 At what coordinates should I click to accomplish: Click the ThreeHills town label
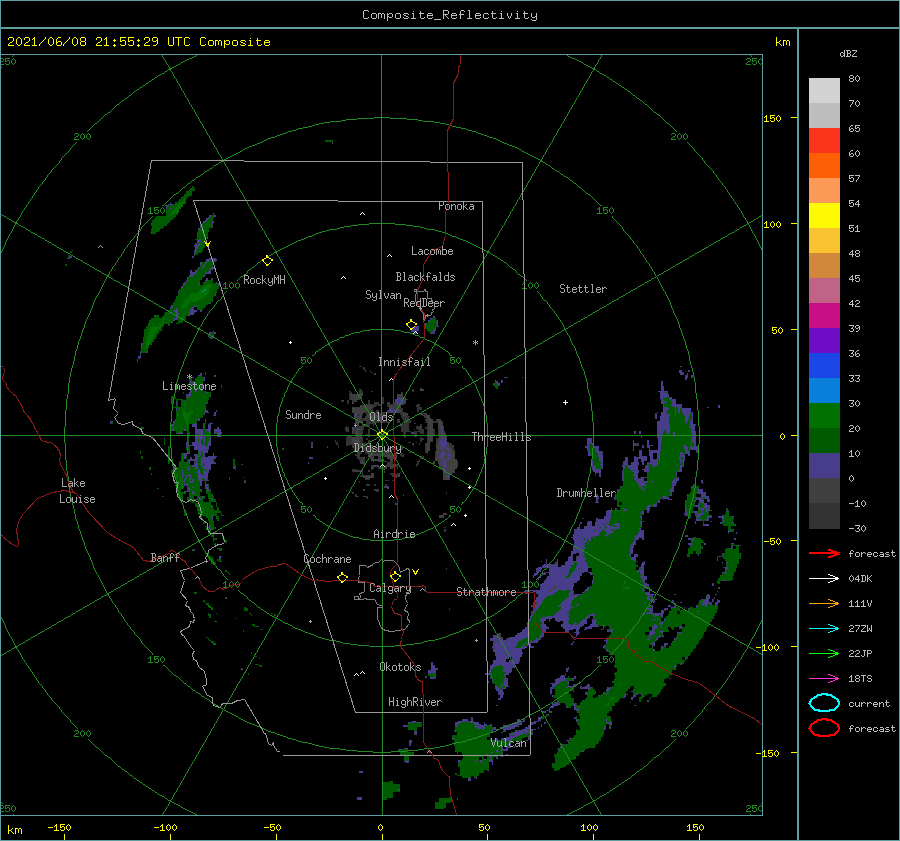(x=501, y=437)
